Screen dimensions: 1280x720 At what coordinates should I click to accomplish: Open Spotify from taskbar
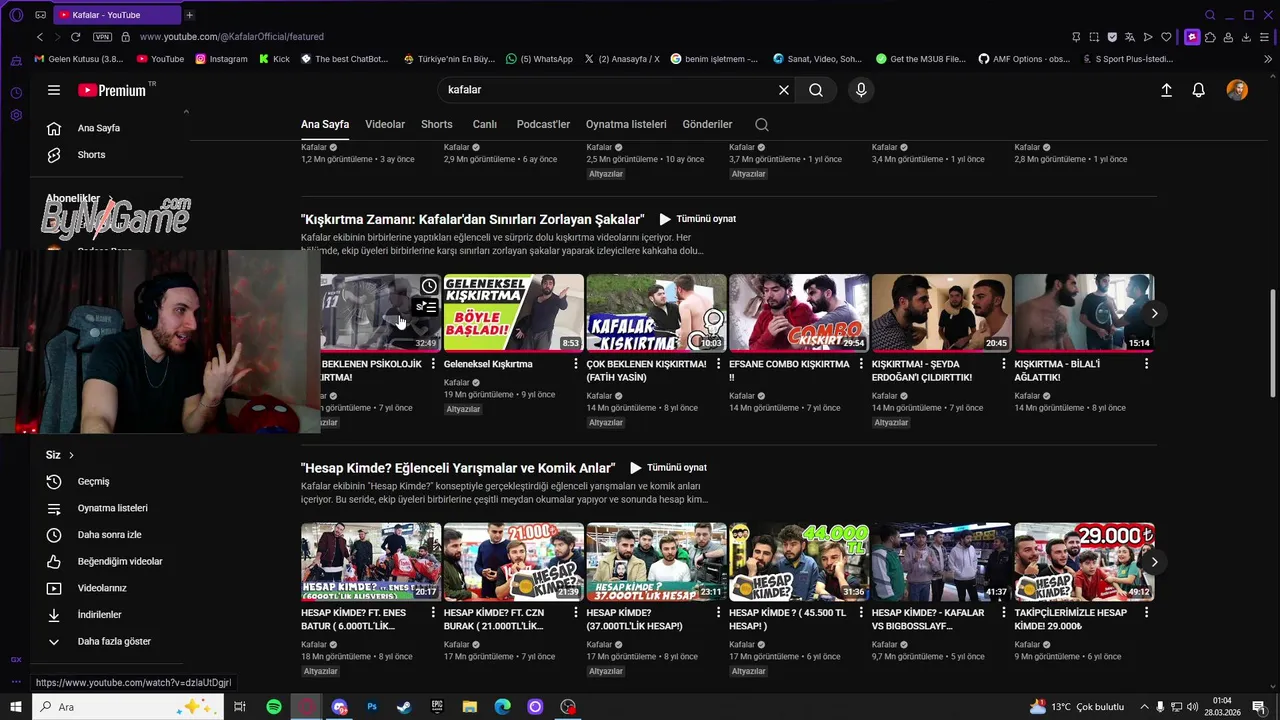point(274,707)
